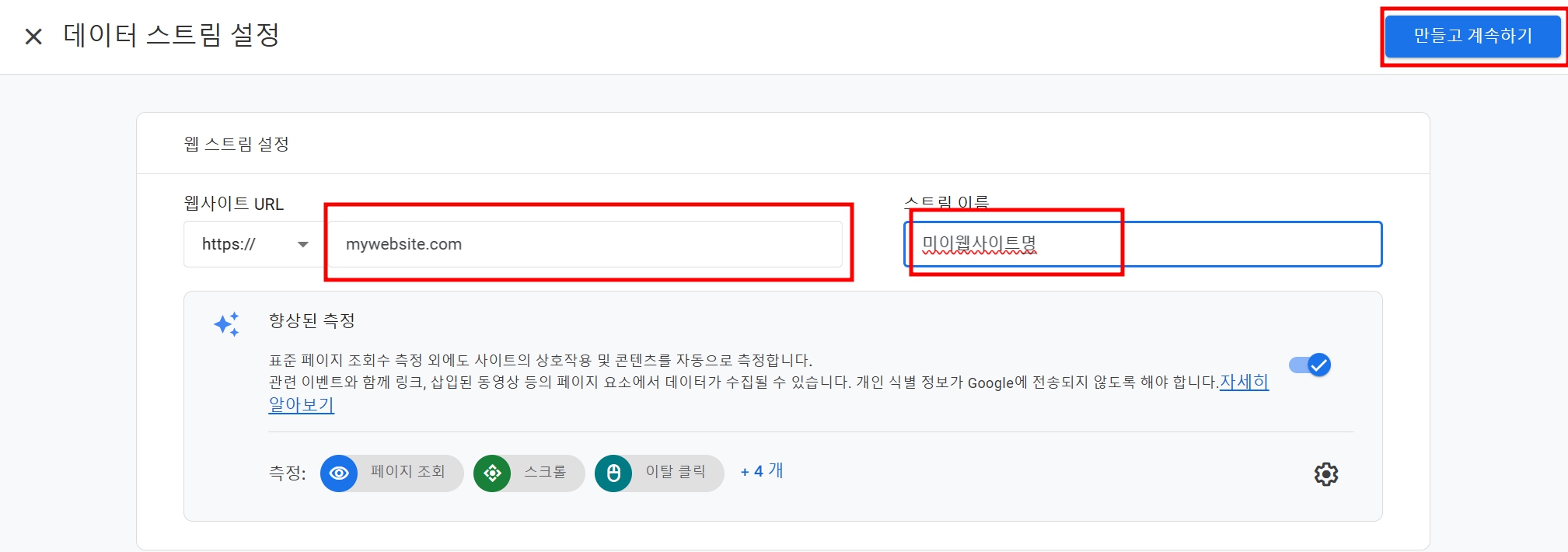
Task: Click the 웹 스트림 설정 section header
Action: (236, 144)
